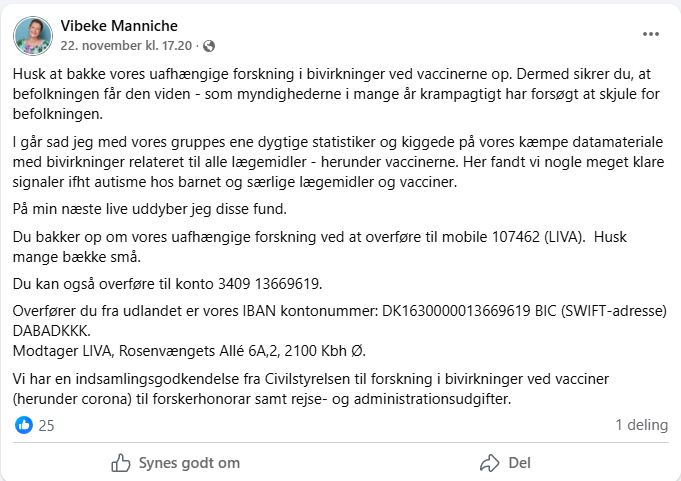Image resolution: width=681 pixels, height=481 pixels.
Task: Click the SWIFT code DABADKKK text
Action: 52,331
